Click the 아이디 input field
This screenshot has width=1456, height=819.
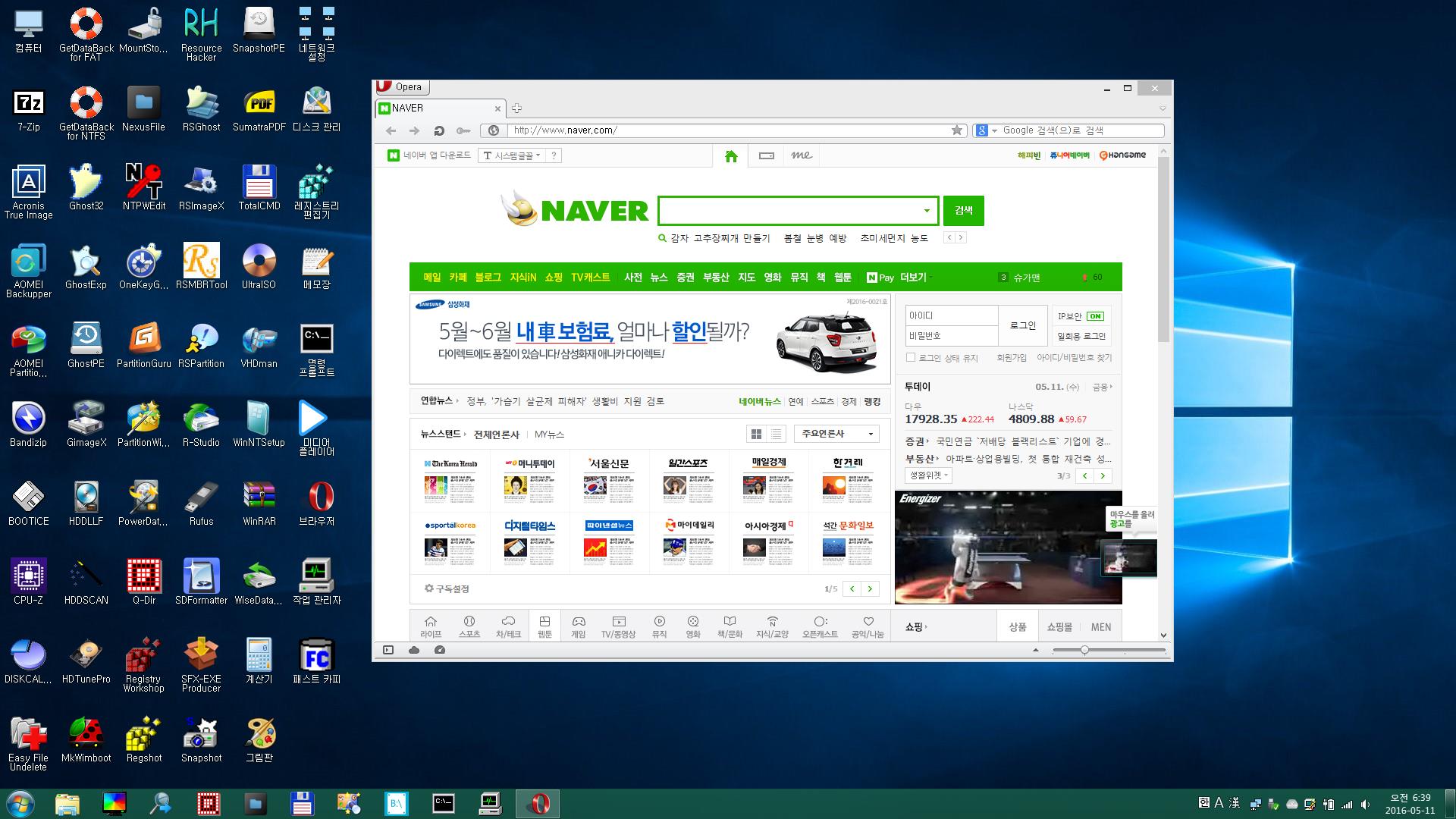[x=952, y=315]
